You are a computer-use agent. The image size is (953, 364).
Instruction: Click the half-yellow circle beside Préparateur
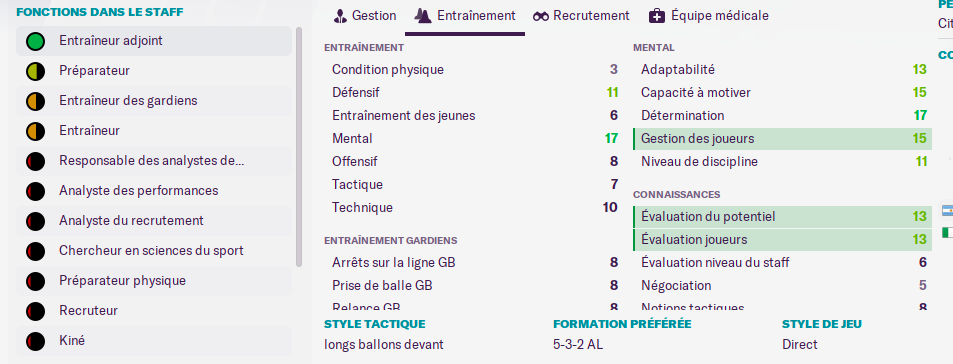coord(36,71)
